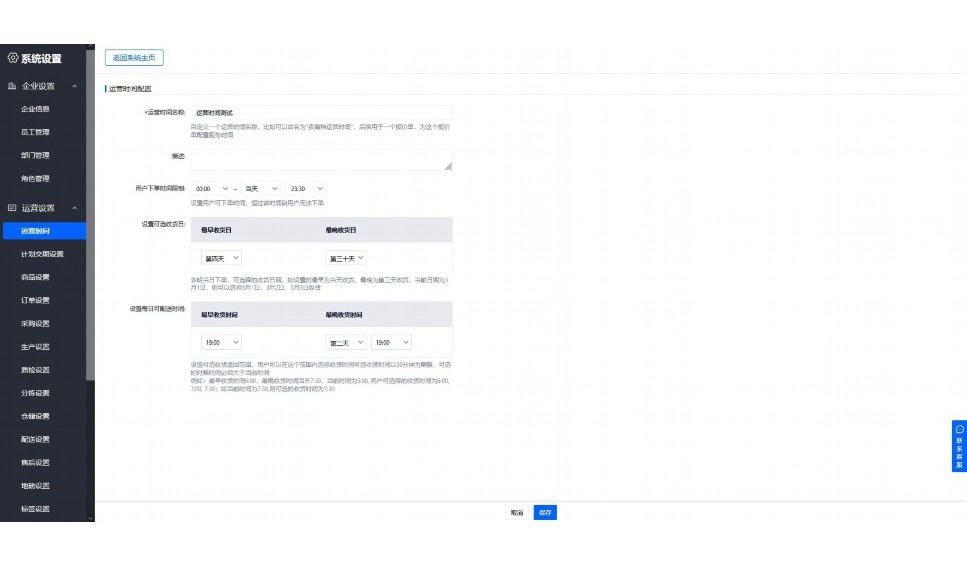This screenshot has width=967, height=566.
Task: Expand the 第四天 earliest delivery day dropdown
Action: (221, 258)
